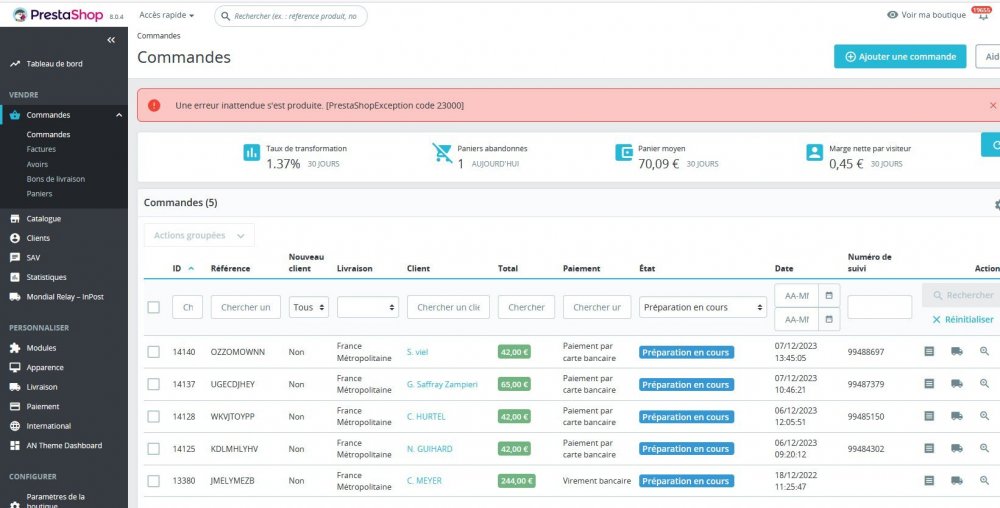Click the abandoned carts icon
1000x508 pixels.
442,153
